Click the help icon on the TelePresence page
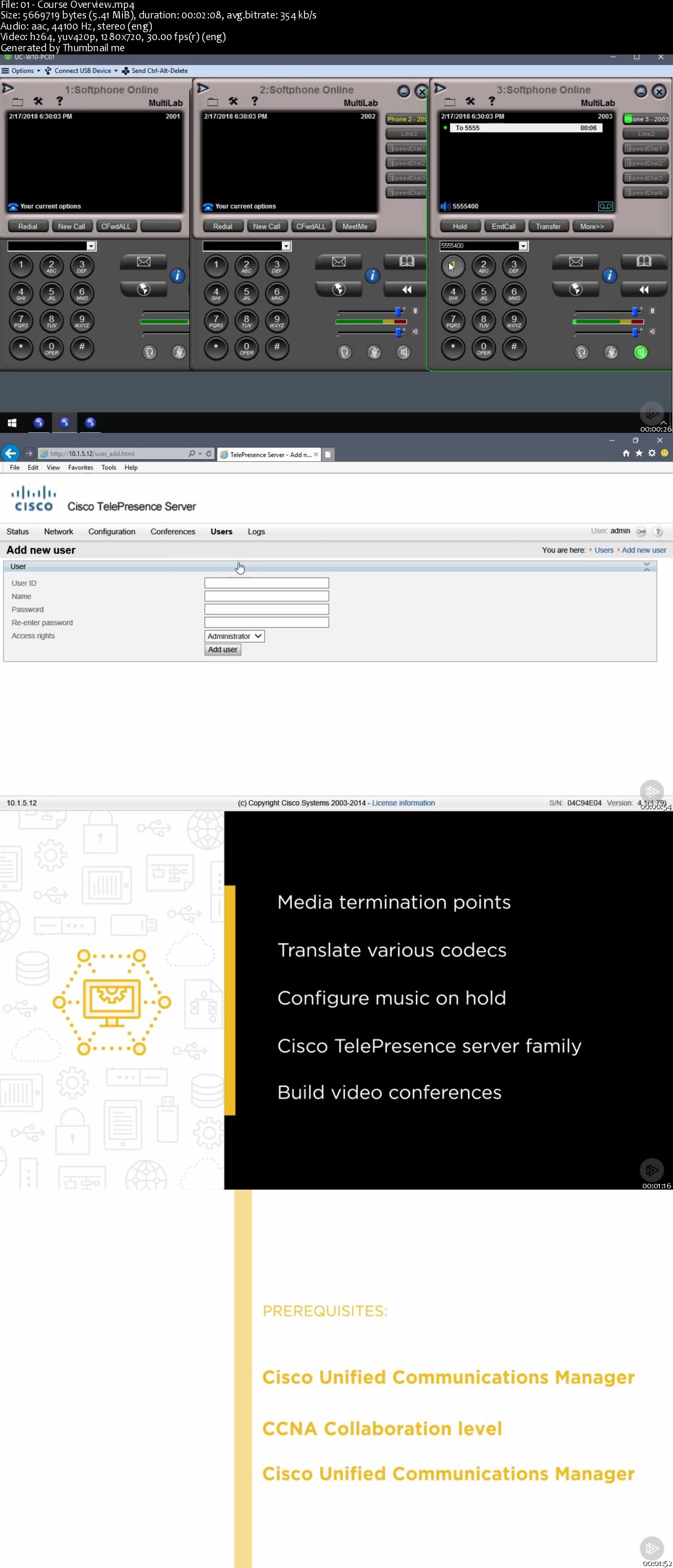 [658, 531]
